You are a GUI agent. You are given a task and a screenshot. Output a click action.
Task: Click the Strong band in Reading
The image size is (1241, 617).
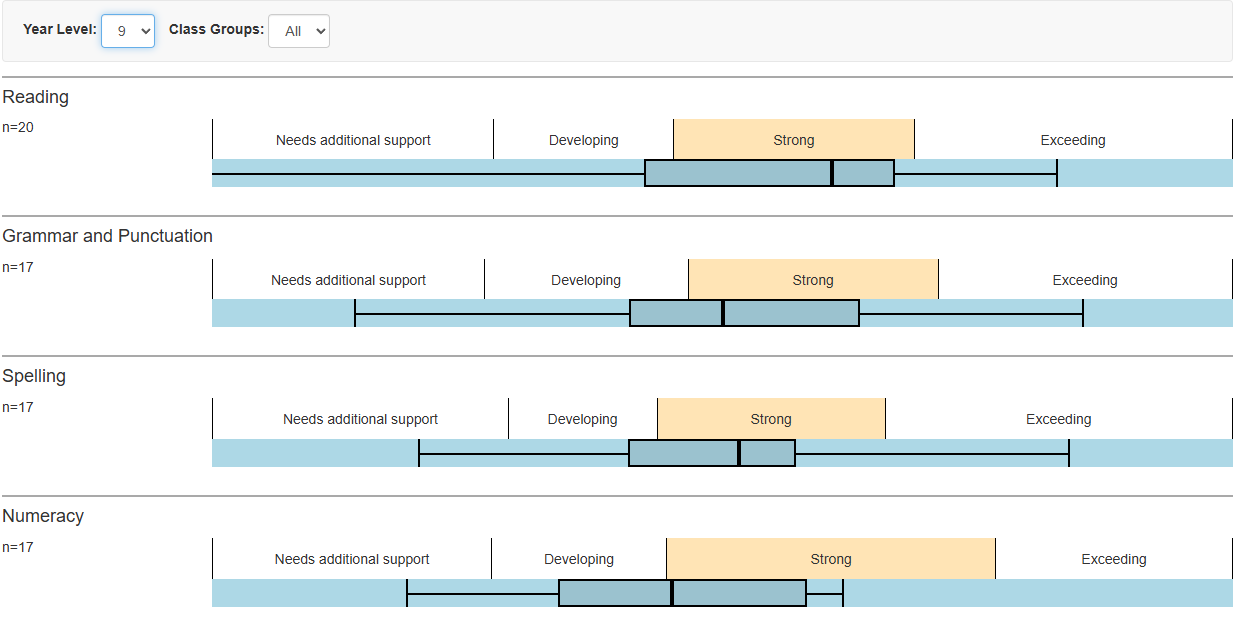794,140
